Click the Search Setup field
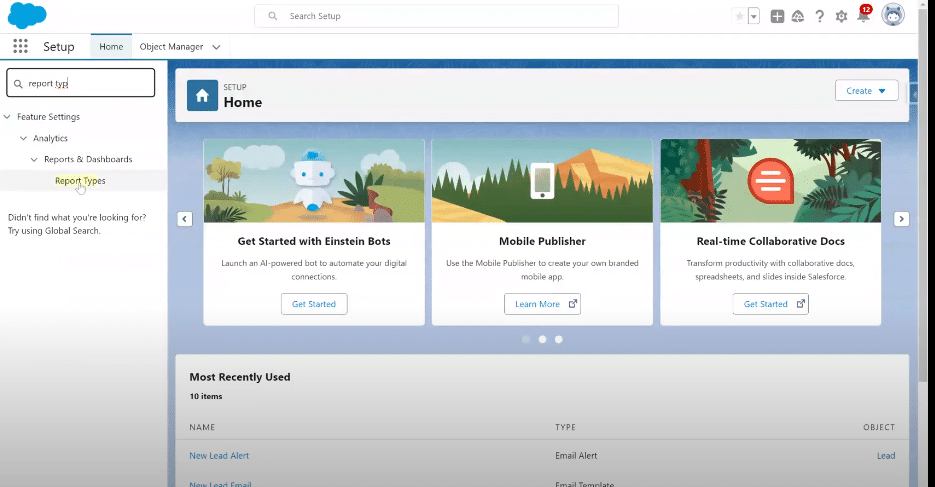Screen dimensions: 935x487 [x=436, y=16]
